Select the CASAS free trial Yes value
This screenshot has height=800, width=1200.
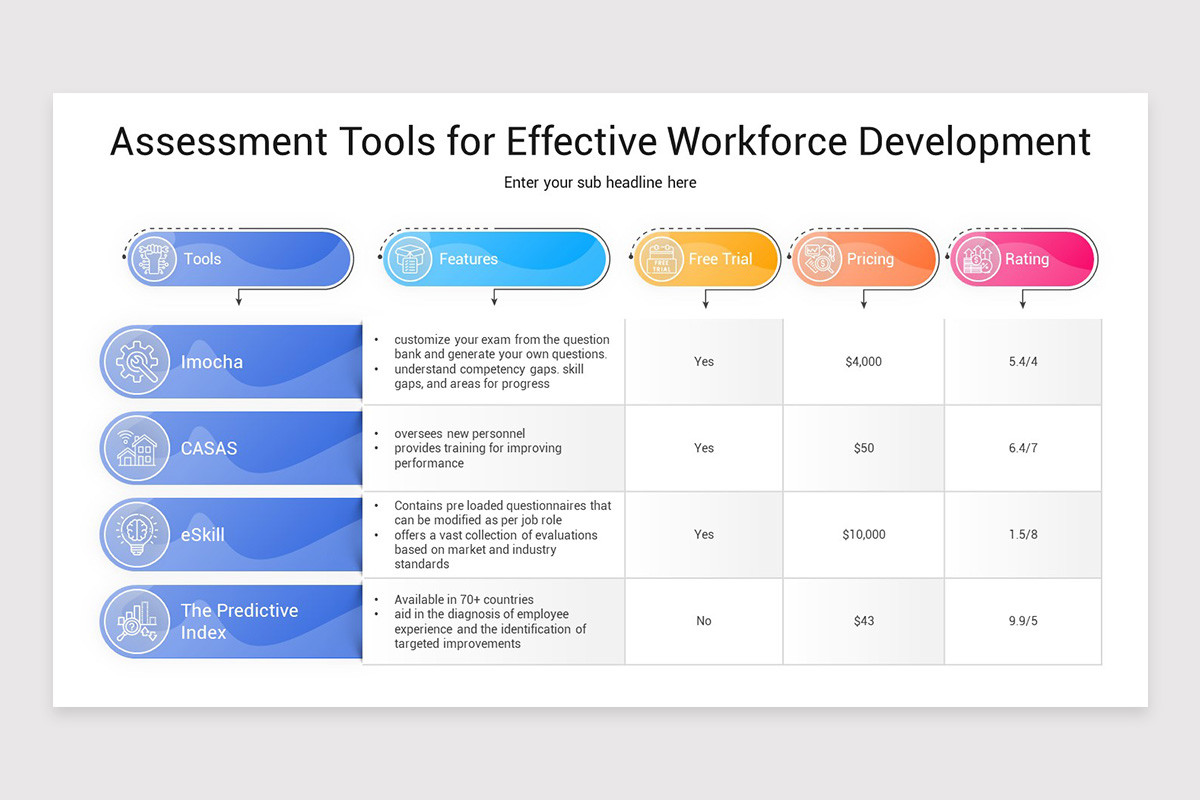704,448
